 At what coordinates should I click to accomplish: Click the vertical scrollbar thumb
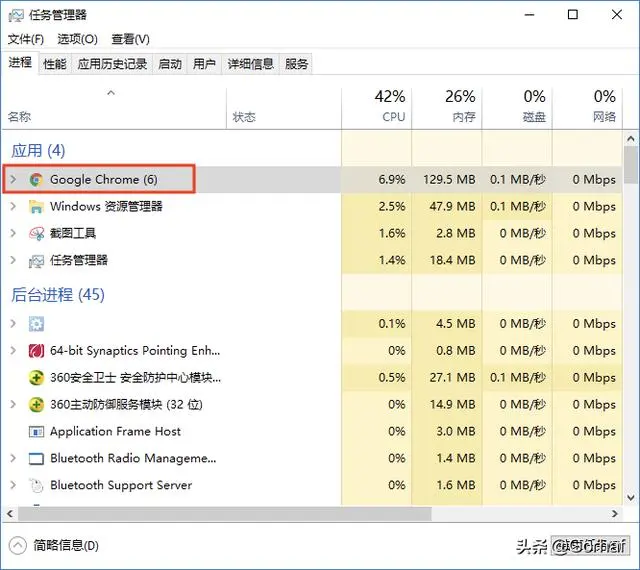pyautogui.click(x=631, y=165)
